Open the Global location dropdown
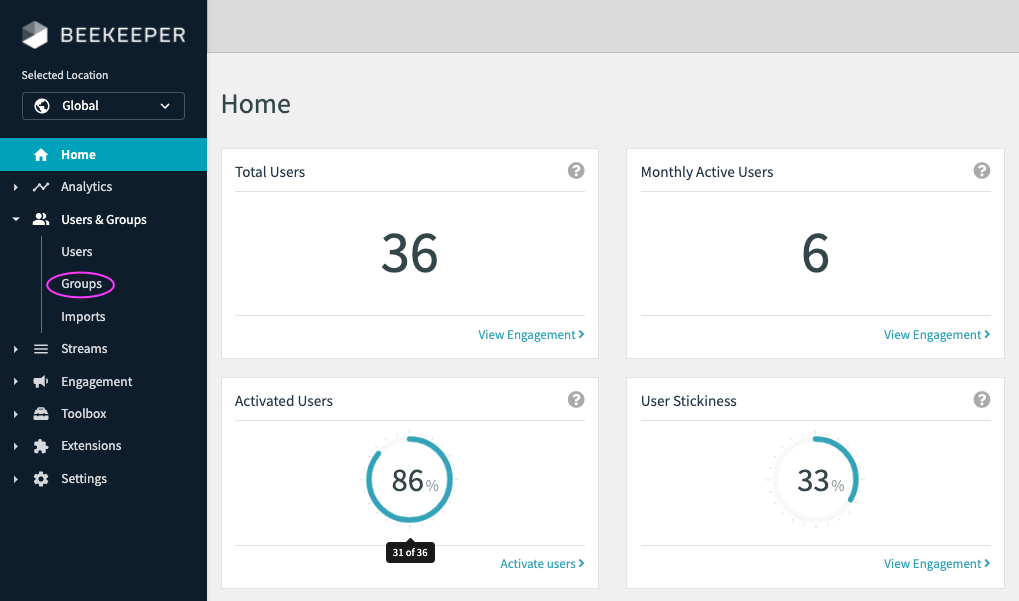This screenshot has height=601, width=1019. pyautogui.click(x=103, y=106)
